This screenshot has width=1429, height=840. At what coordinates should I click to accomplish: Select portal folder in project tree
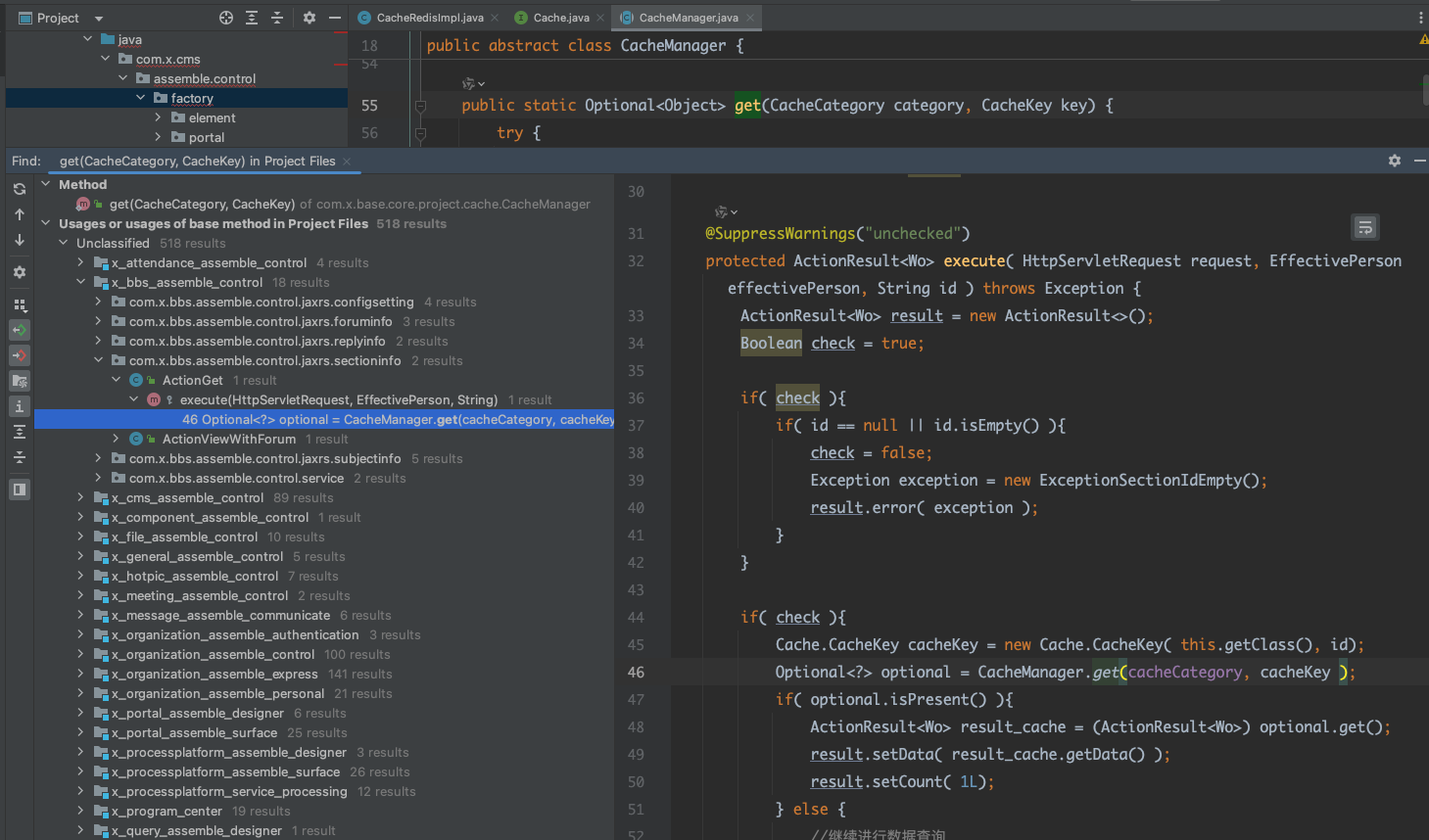pyautogui.click(x=206, y=137)
